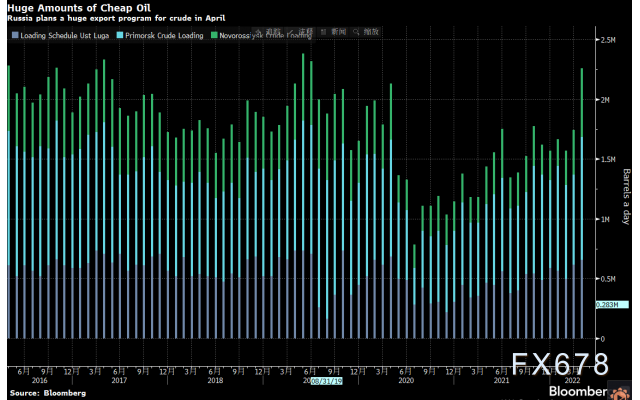Screen dimensions: 640x400
Task: Click the 'Barrels a day' axis title
Action: point(626,196)
